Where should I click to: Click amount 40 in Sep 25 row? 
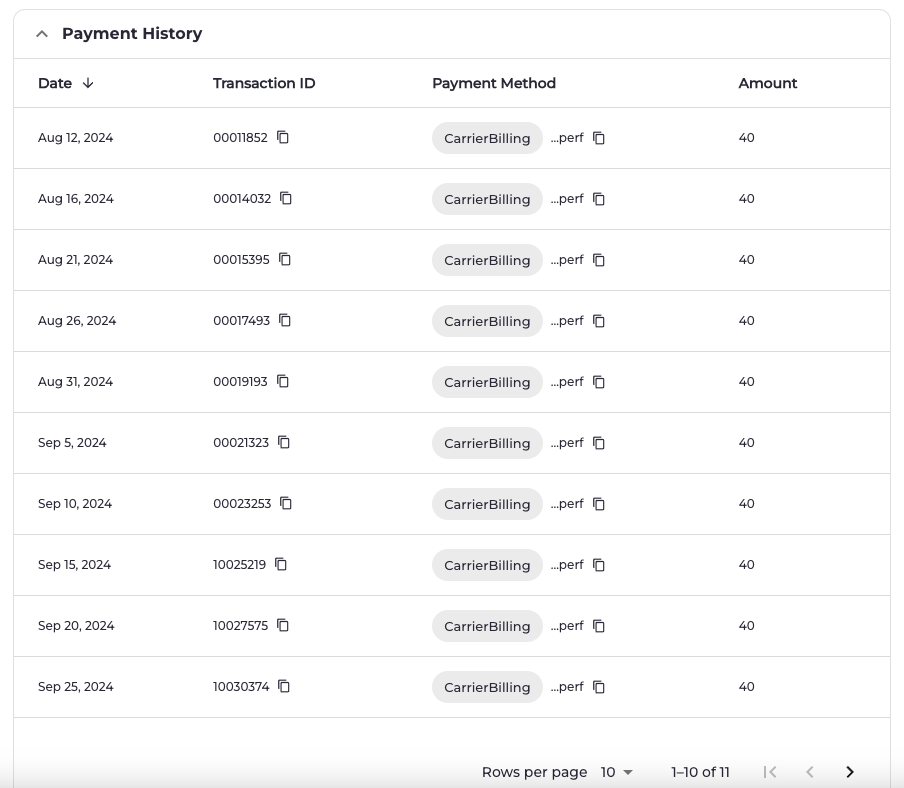point(747,687)
